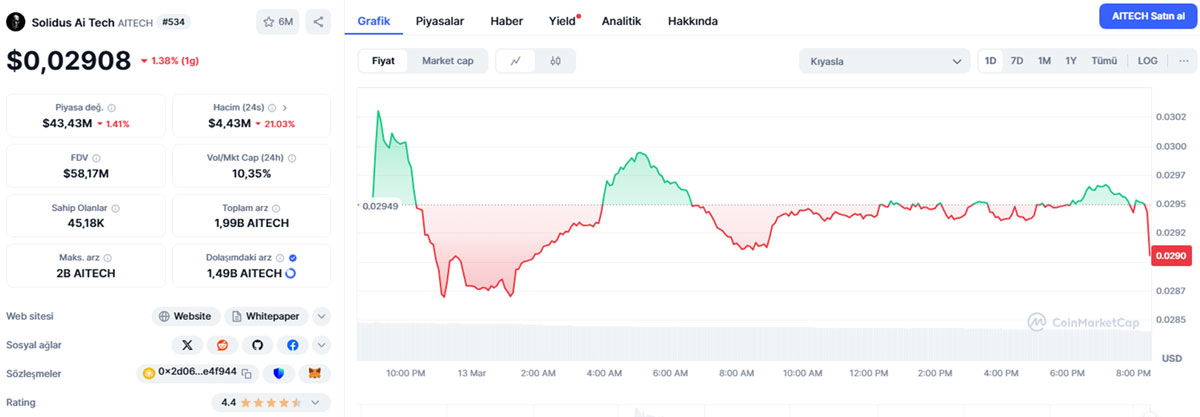Viewport: 1200px width, 417px height.
Task: Open the Website link
Action: (187, 316)
